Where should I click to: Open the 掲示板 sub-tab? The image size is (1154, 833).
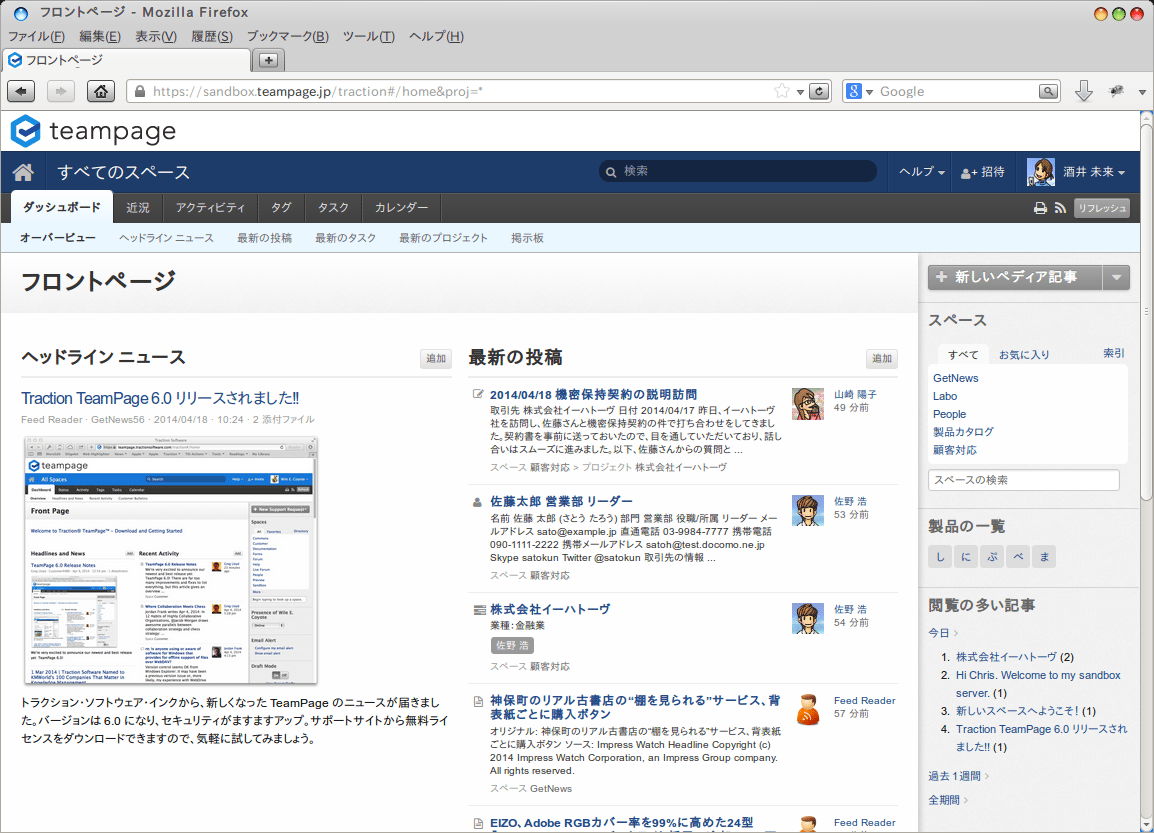tap(527, 238)
